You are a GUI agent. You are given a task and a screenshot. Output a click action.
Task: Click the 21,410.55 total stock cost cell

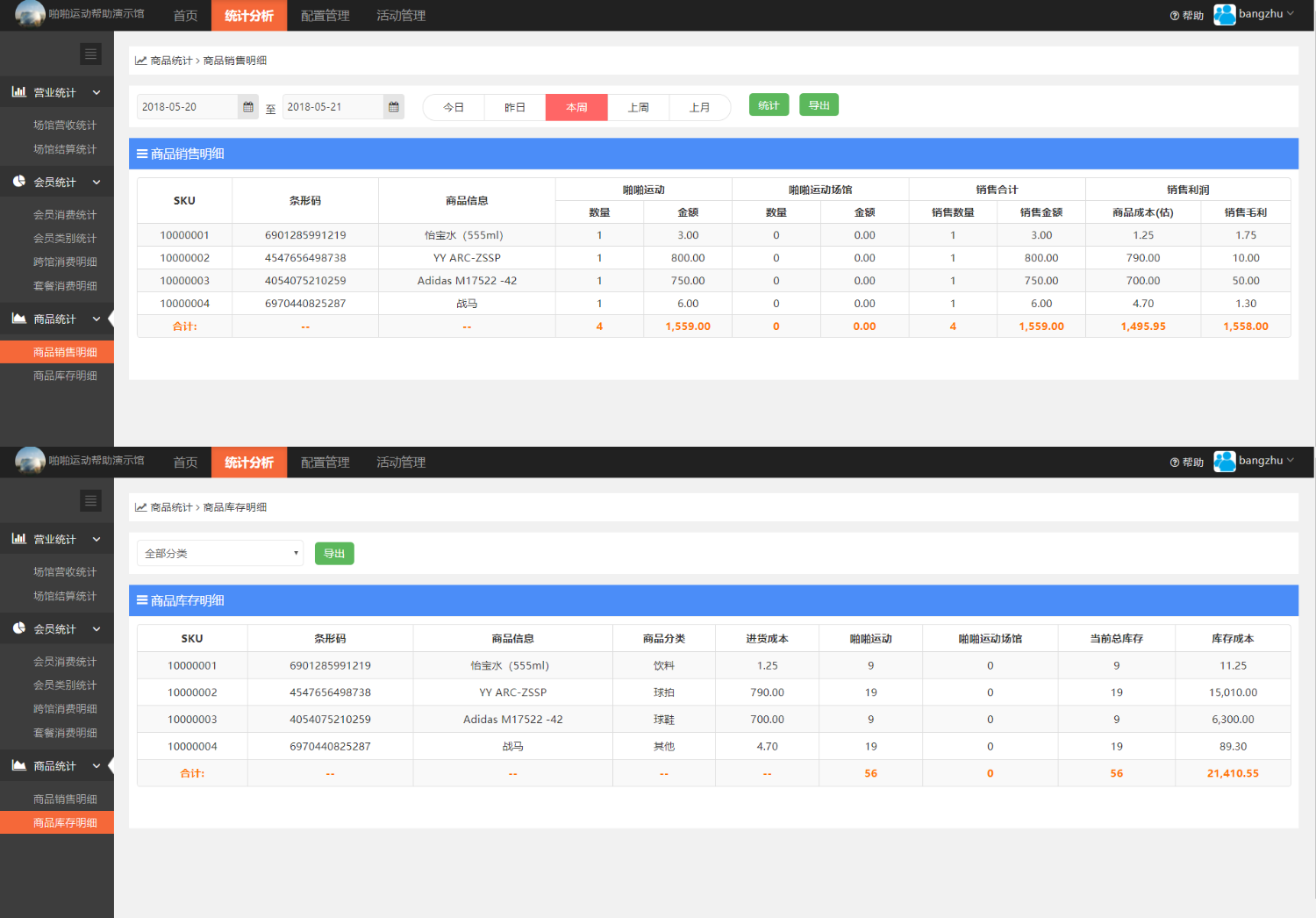point(1233,773)
